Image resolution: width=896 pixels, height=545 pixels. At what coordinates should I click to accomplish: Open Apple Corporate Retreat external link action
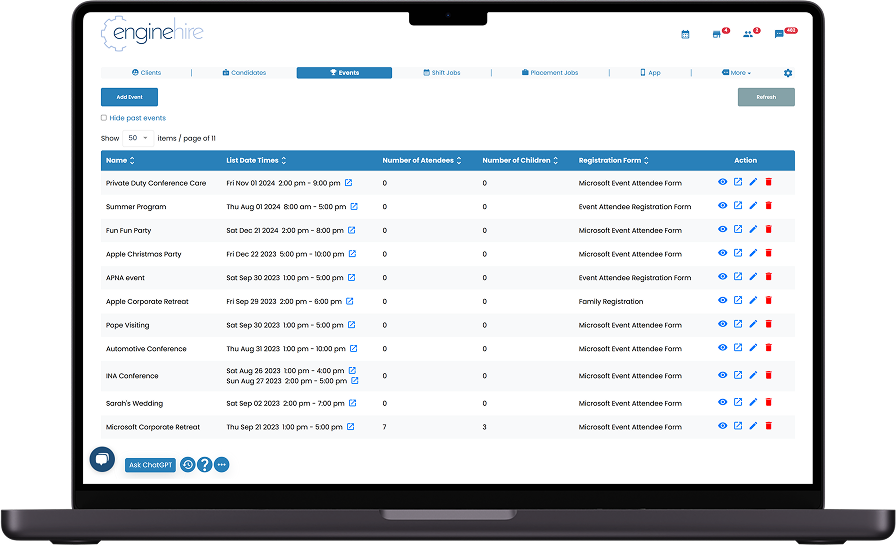pos(738,300)
